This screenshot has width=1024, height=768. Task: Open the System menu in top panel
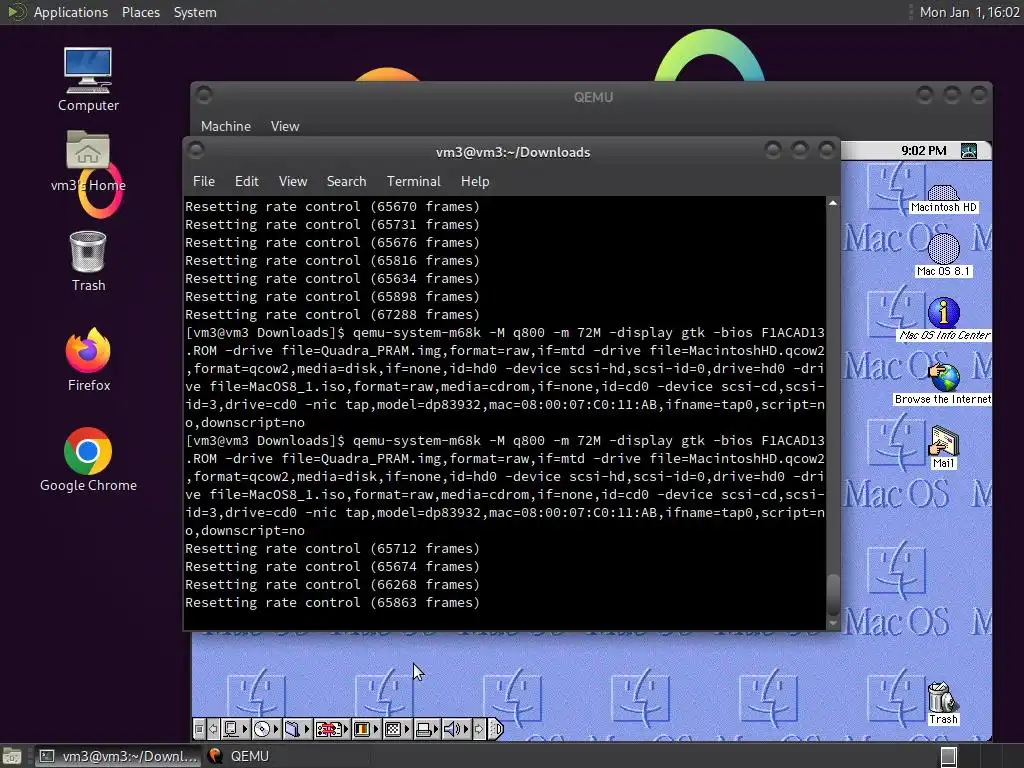(x=195, y=12)
